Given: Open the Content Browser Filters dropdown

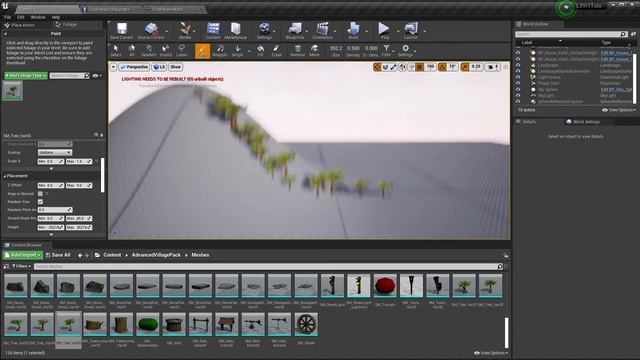Looking at the screenshot, I should pos(21,267).
